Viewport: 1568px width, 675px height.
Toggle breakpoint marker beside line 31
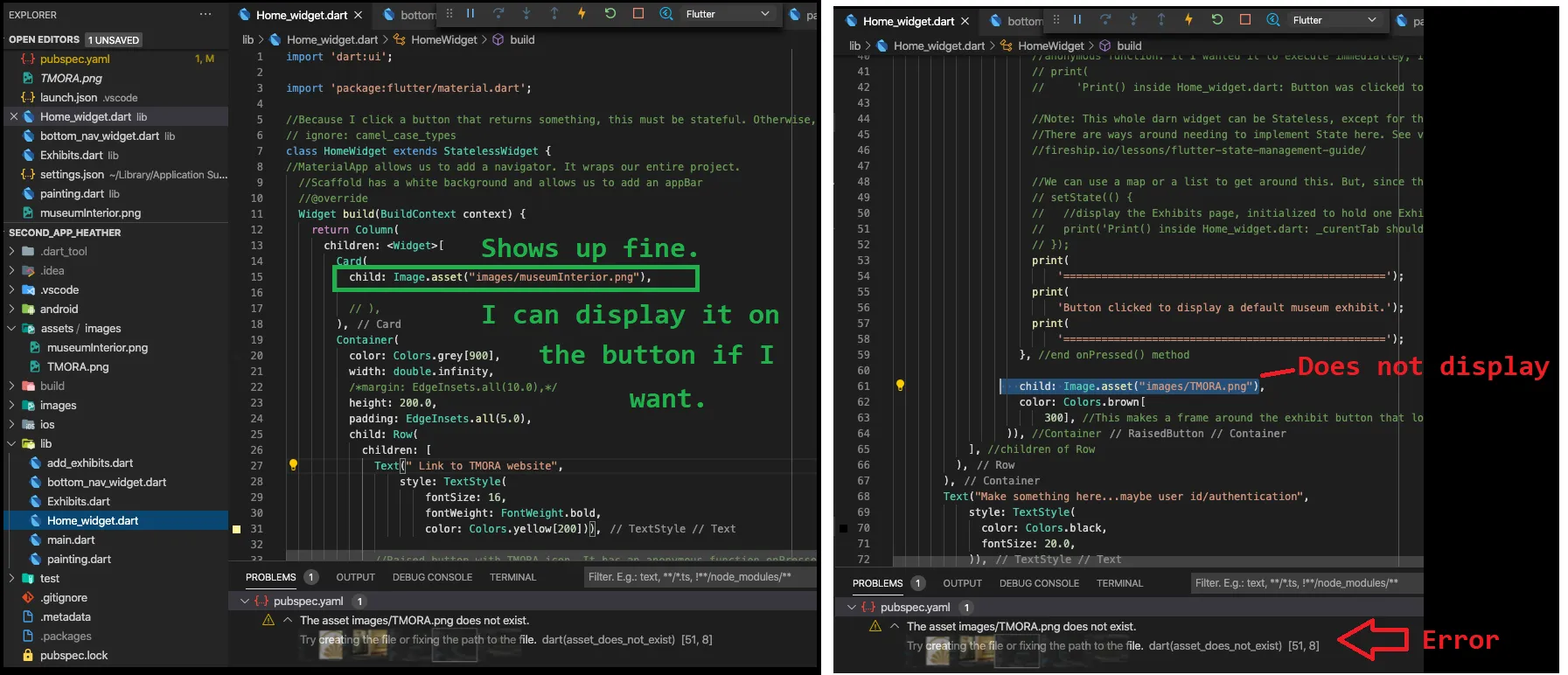click(236, 529)
